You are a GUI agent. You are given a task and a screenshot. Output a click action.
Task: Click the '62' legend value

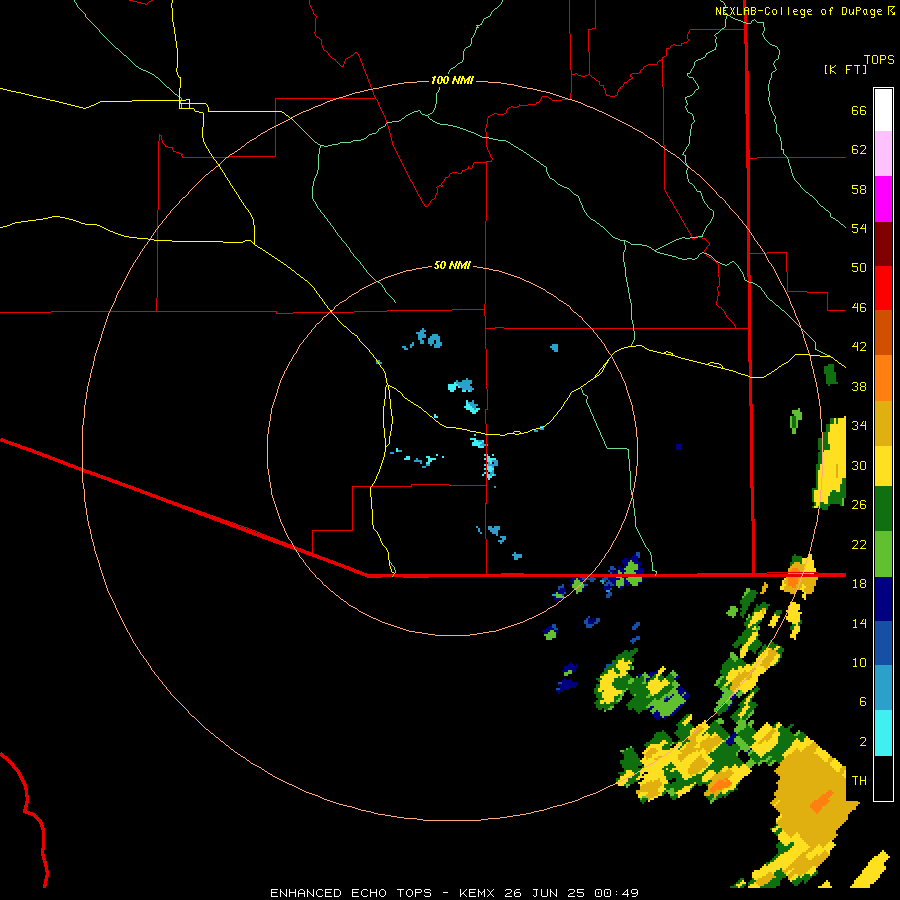859,150
